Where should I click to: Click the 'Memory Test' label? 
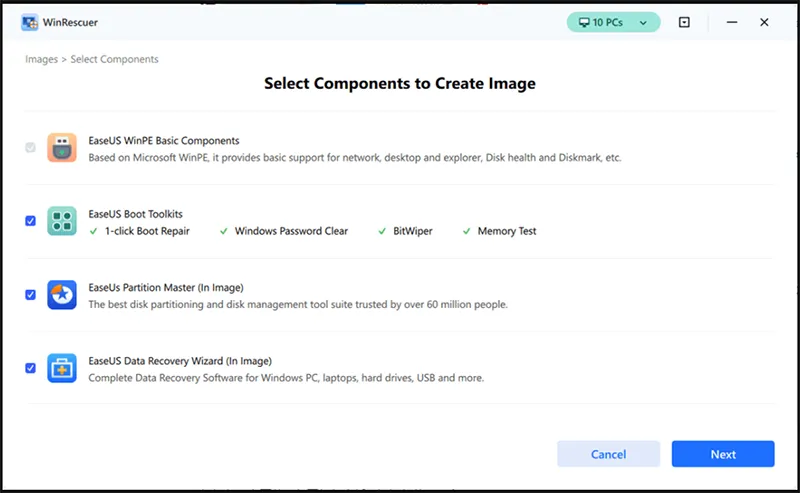click(x=507, y=231)
